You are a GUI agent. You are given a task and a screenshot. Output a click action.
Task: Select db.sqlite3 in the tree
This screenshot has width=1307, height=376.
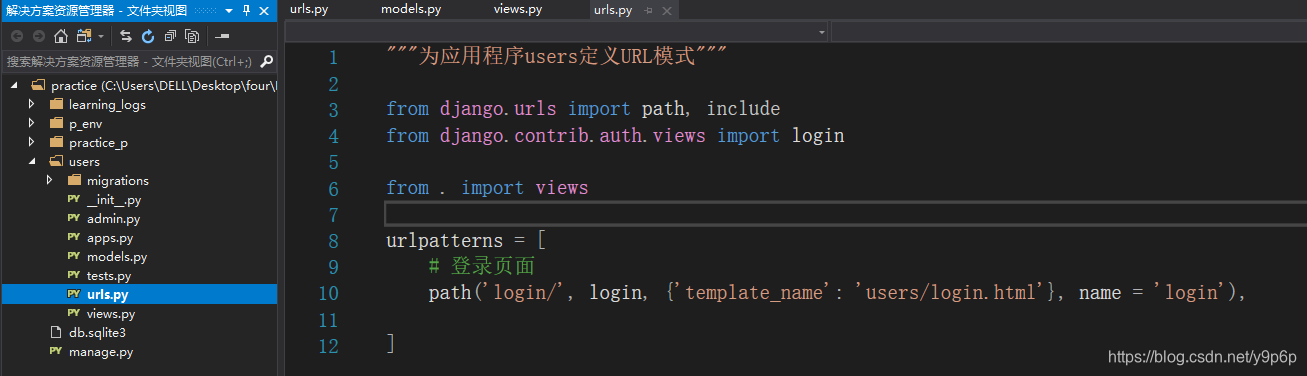(97, 332)
